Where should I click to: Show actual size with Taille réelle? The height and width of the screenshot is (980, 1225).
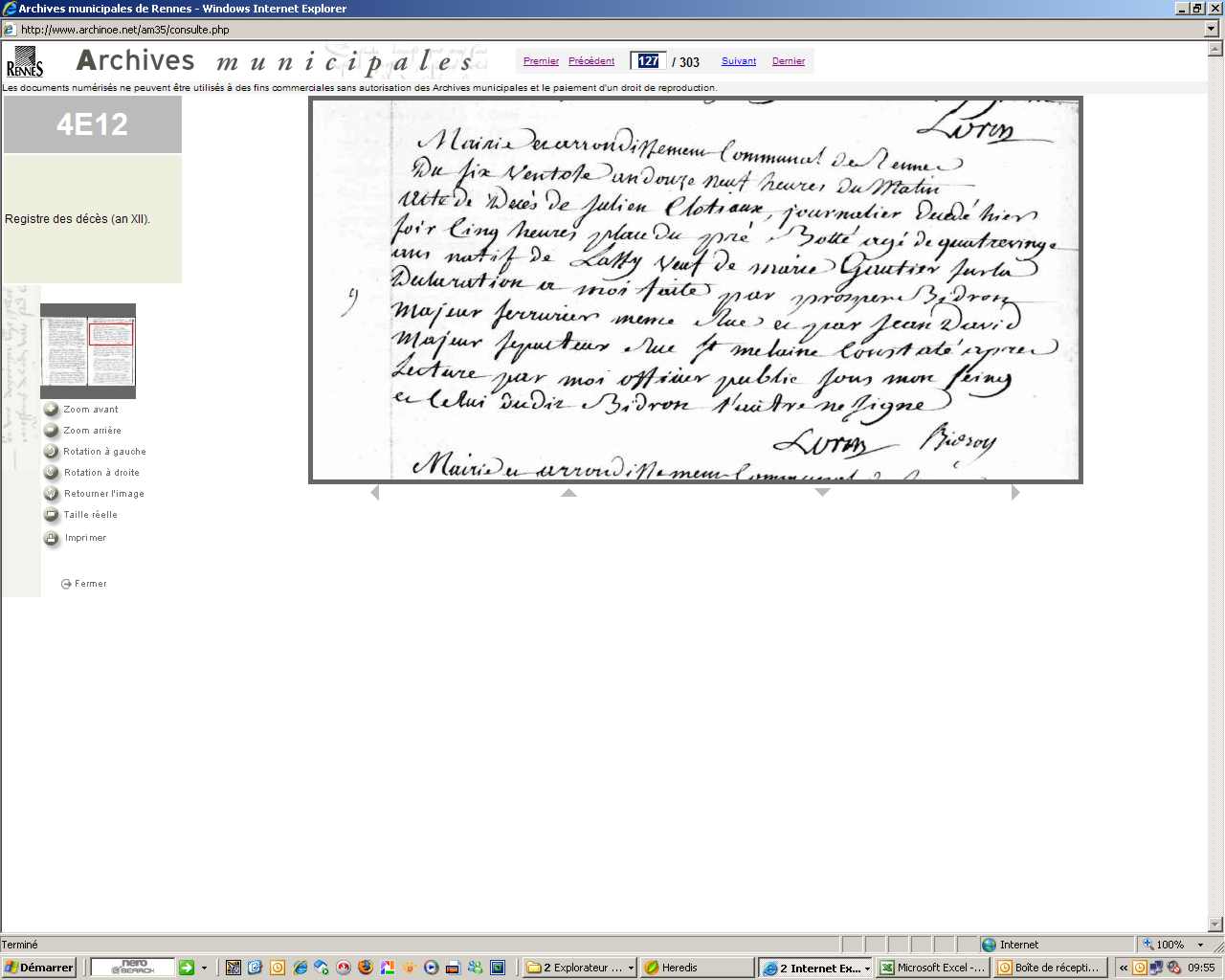click(52, 515)
